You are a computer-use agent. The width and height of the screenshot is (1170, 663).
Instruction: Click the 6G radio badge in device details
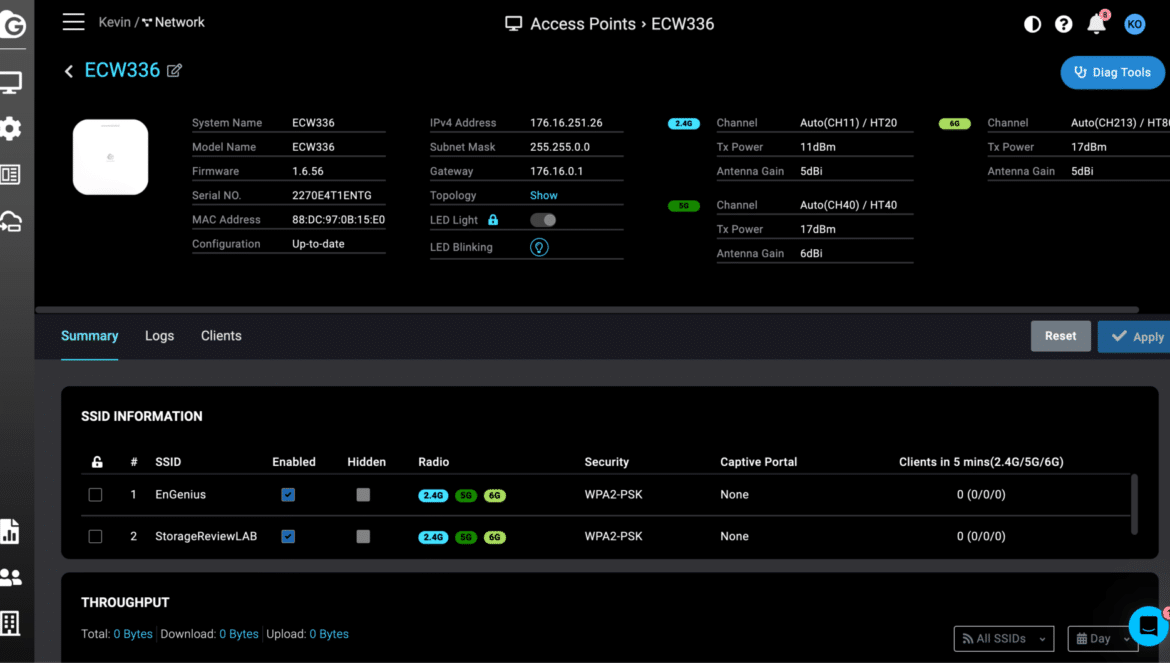(954, 124)
